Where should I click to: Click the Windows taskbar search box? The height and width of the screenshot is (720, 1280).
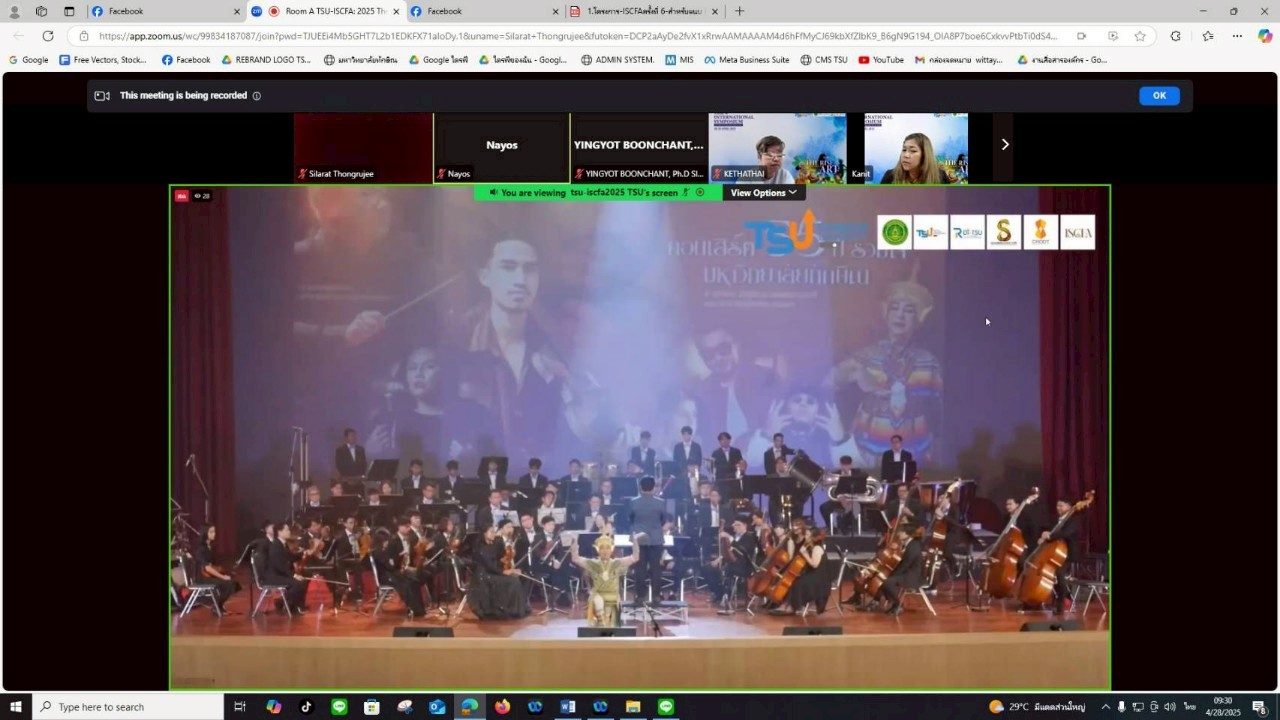(130, 707)
